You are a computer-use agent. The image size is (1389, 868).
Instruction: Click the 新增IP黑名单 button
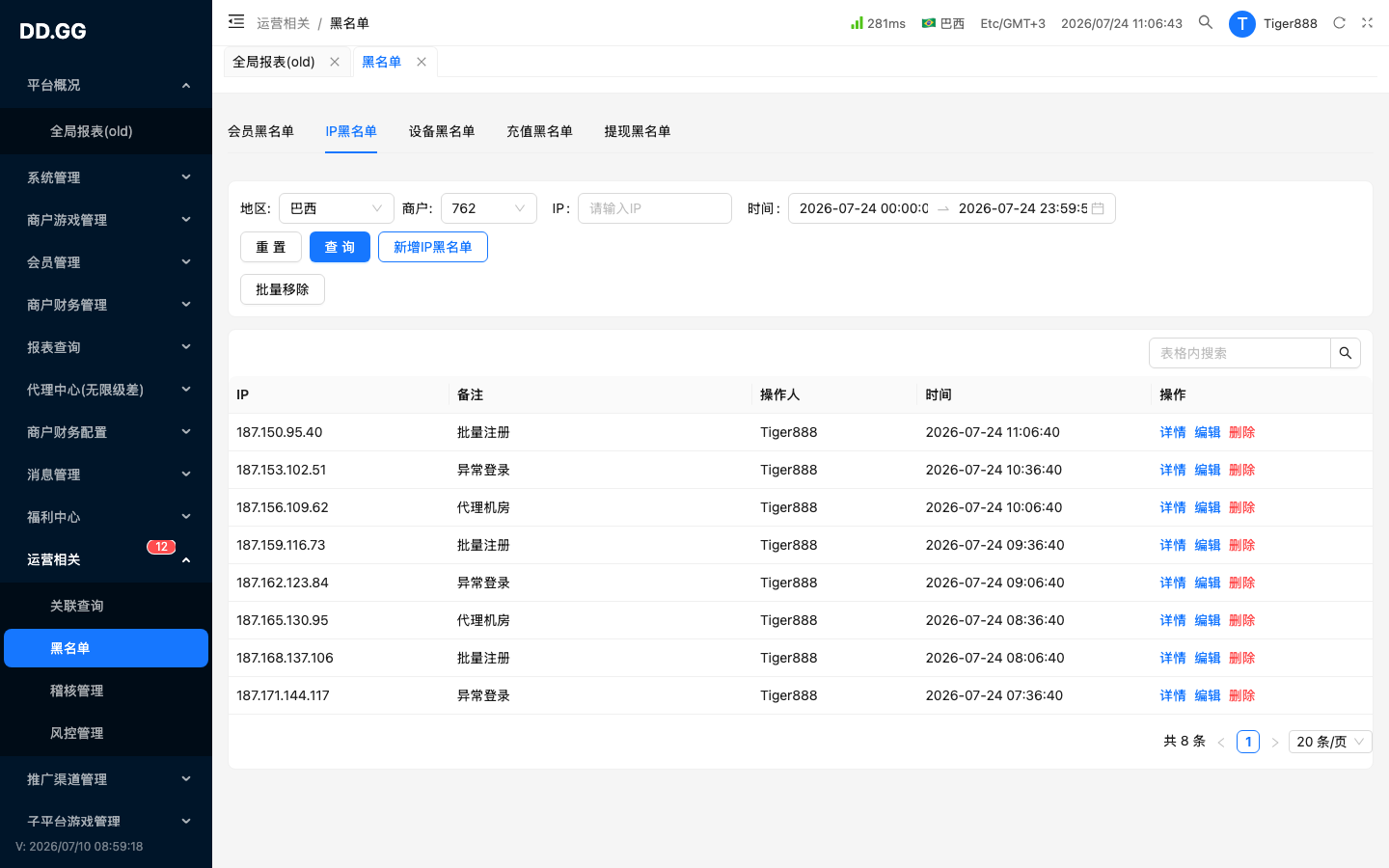click(x=433, y=247)
